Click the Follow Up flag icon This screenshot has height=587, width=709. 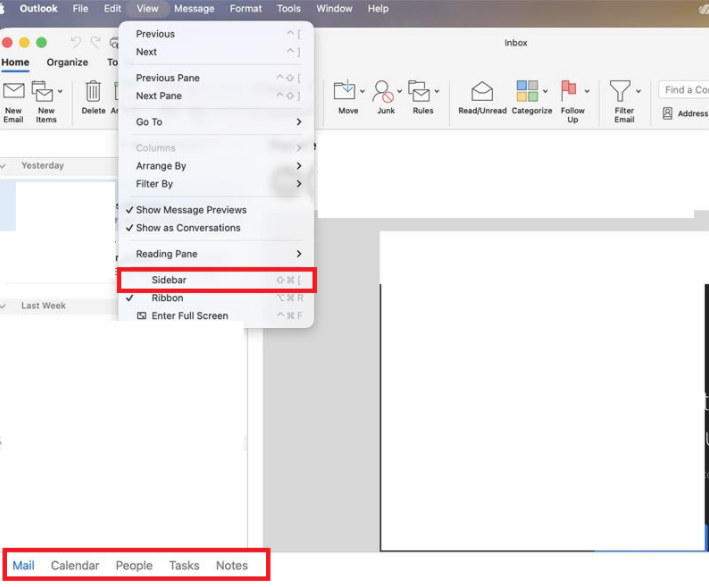coord(568,90)
